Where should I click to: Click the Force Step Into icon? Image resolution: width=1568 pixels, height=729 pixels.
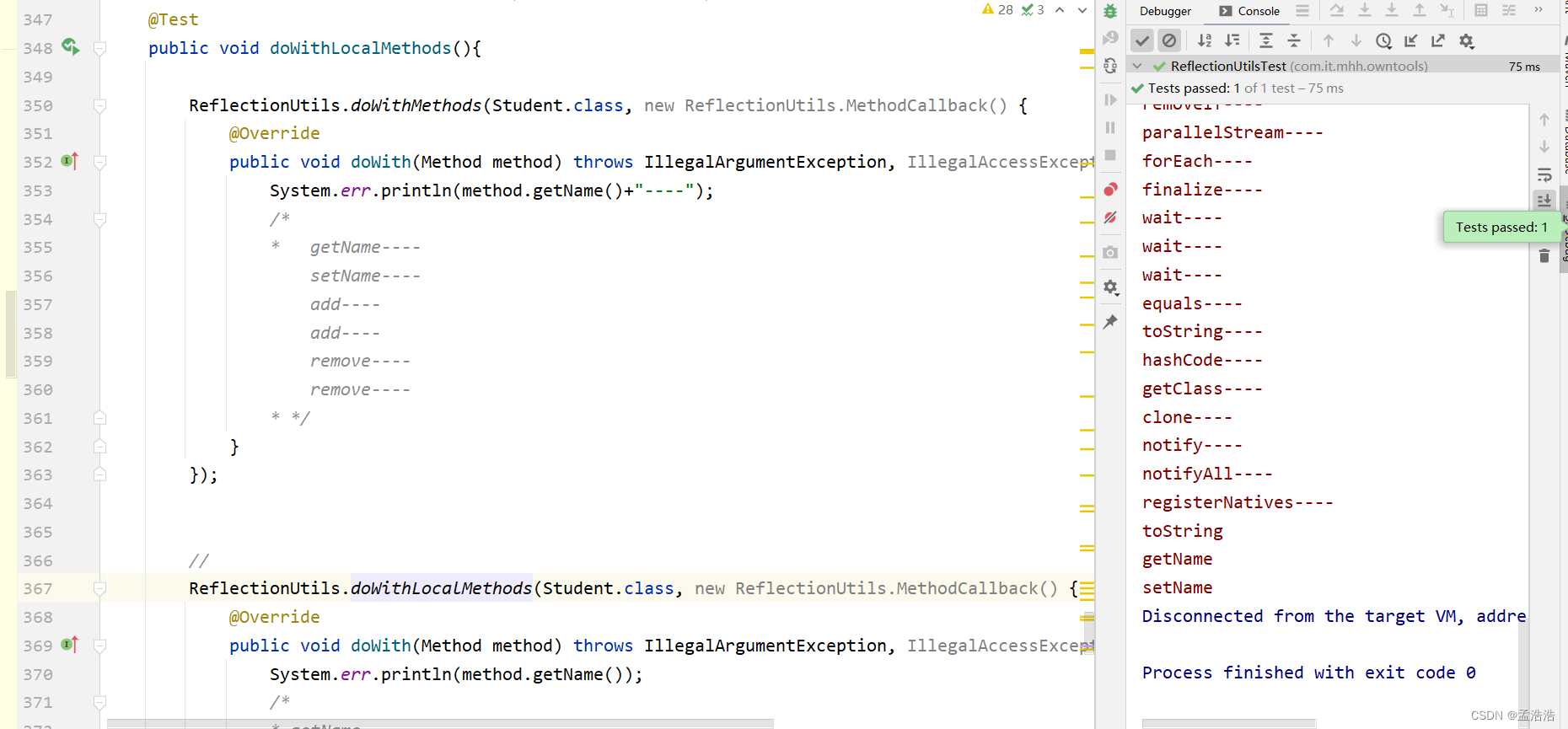click(1392, 11)
